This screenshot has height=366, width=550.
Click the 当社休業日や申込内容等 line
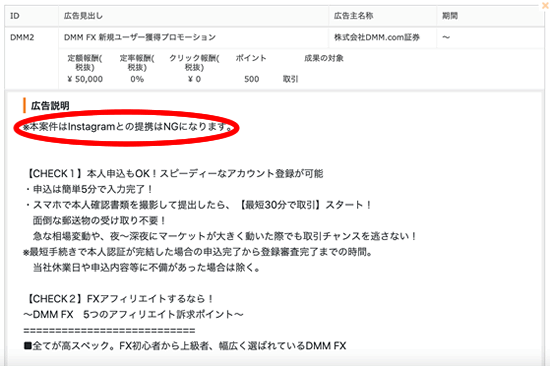click(x=147, y=268)
